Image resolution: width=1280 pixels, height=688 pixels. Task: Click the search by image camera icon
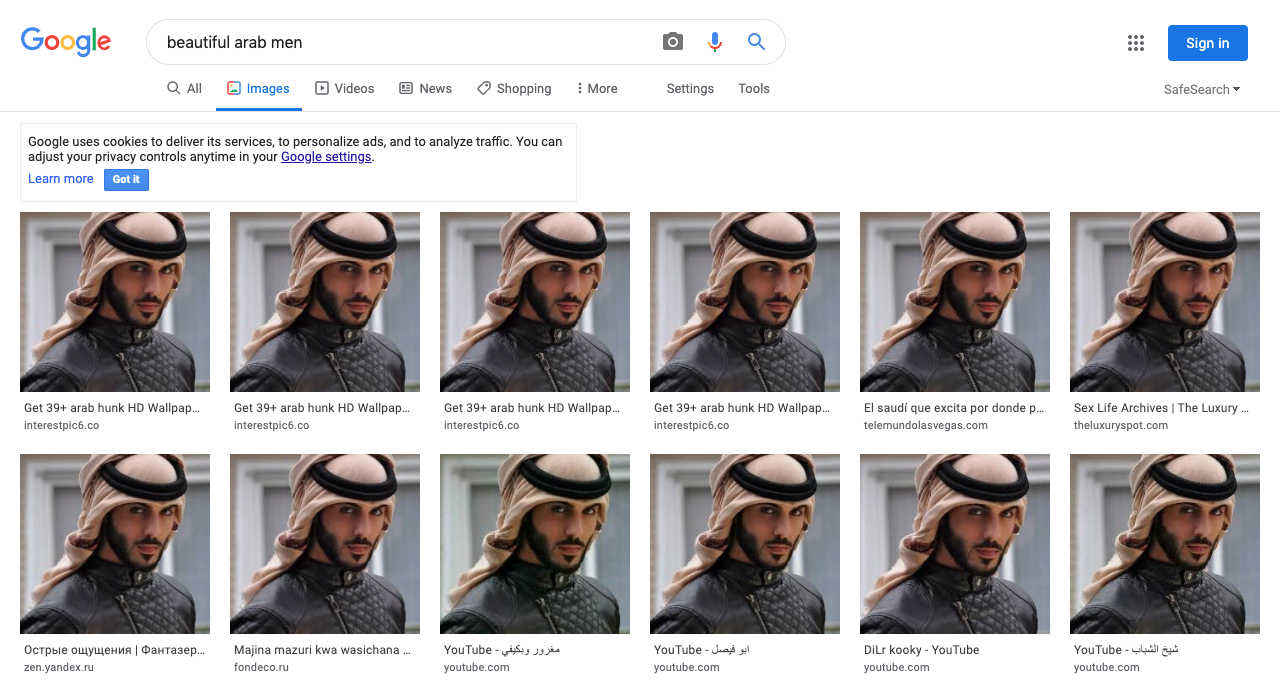click(673, 42)
